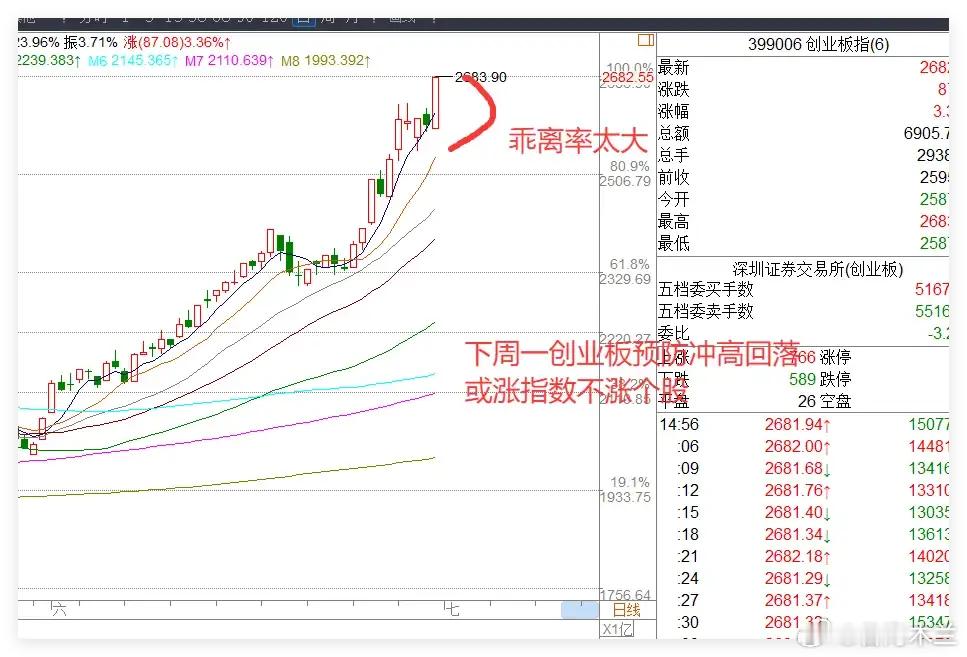Screen dimensions: 967x657
Task: Click the 2682.18 tick price
Action: [797, 556]
